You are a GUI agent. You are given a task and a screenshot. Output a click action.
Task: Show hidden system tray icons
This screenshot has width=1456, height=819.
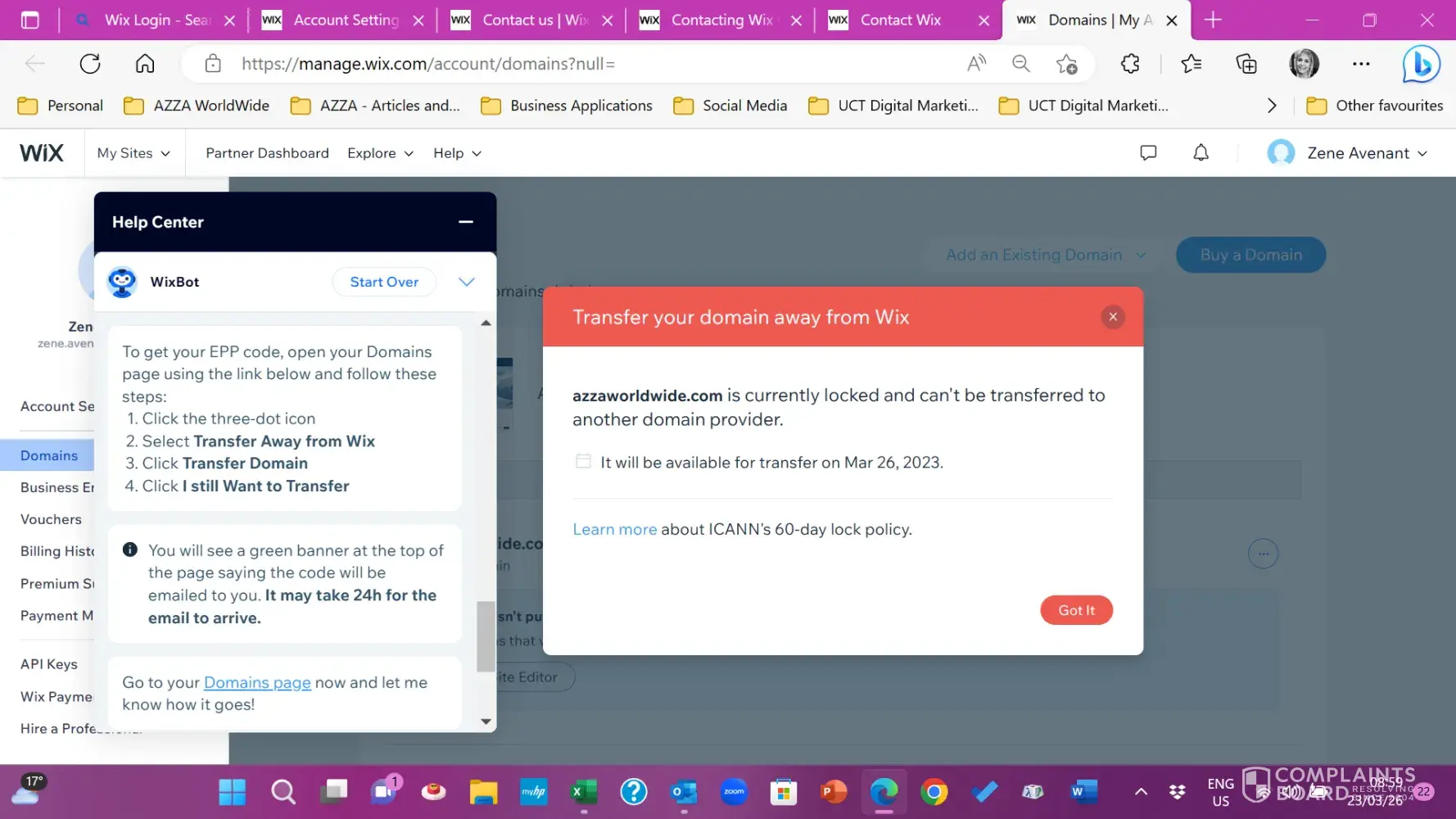pyautogui.click(x=1141, y=792)
